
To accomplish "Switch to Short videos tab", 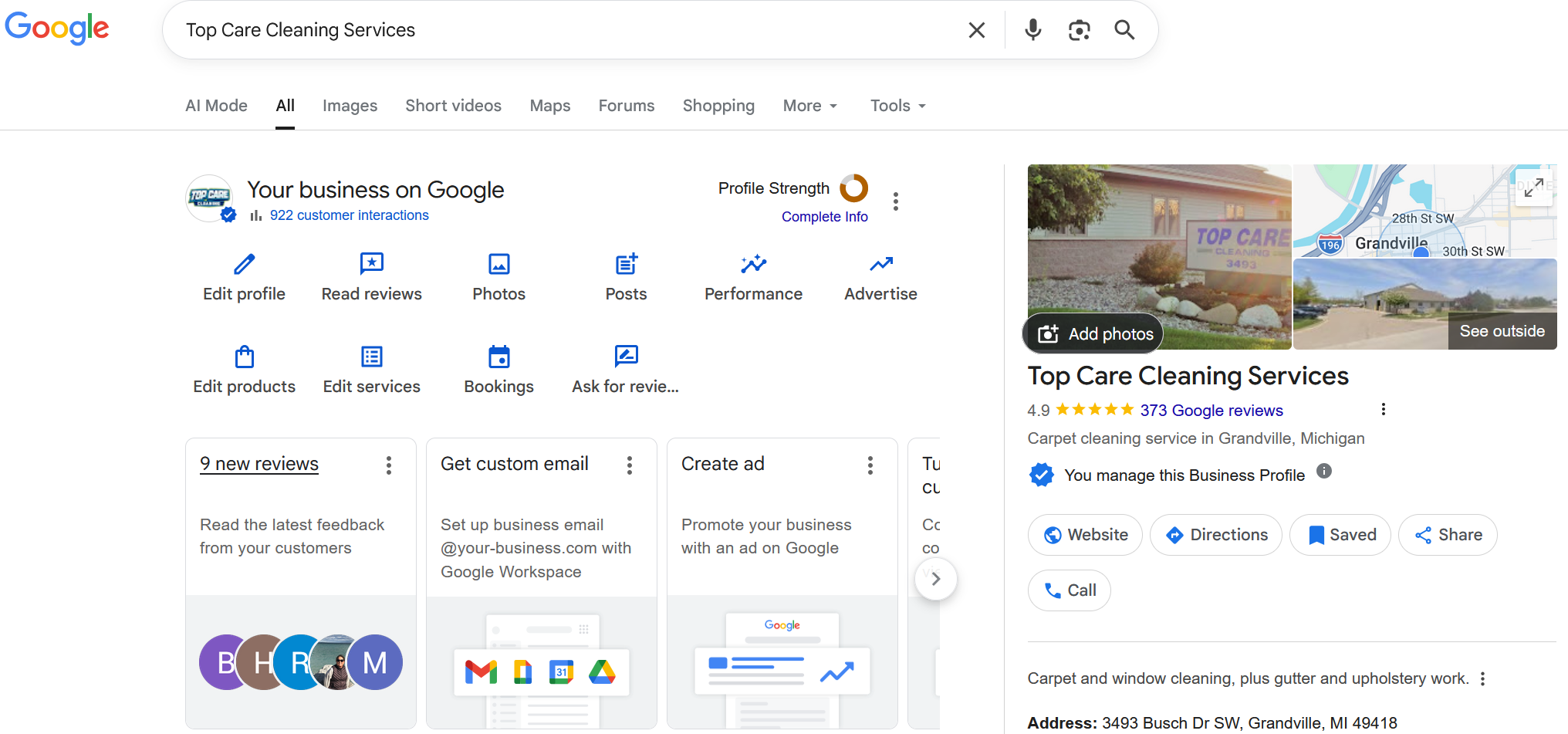I will click(453, 106).
